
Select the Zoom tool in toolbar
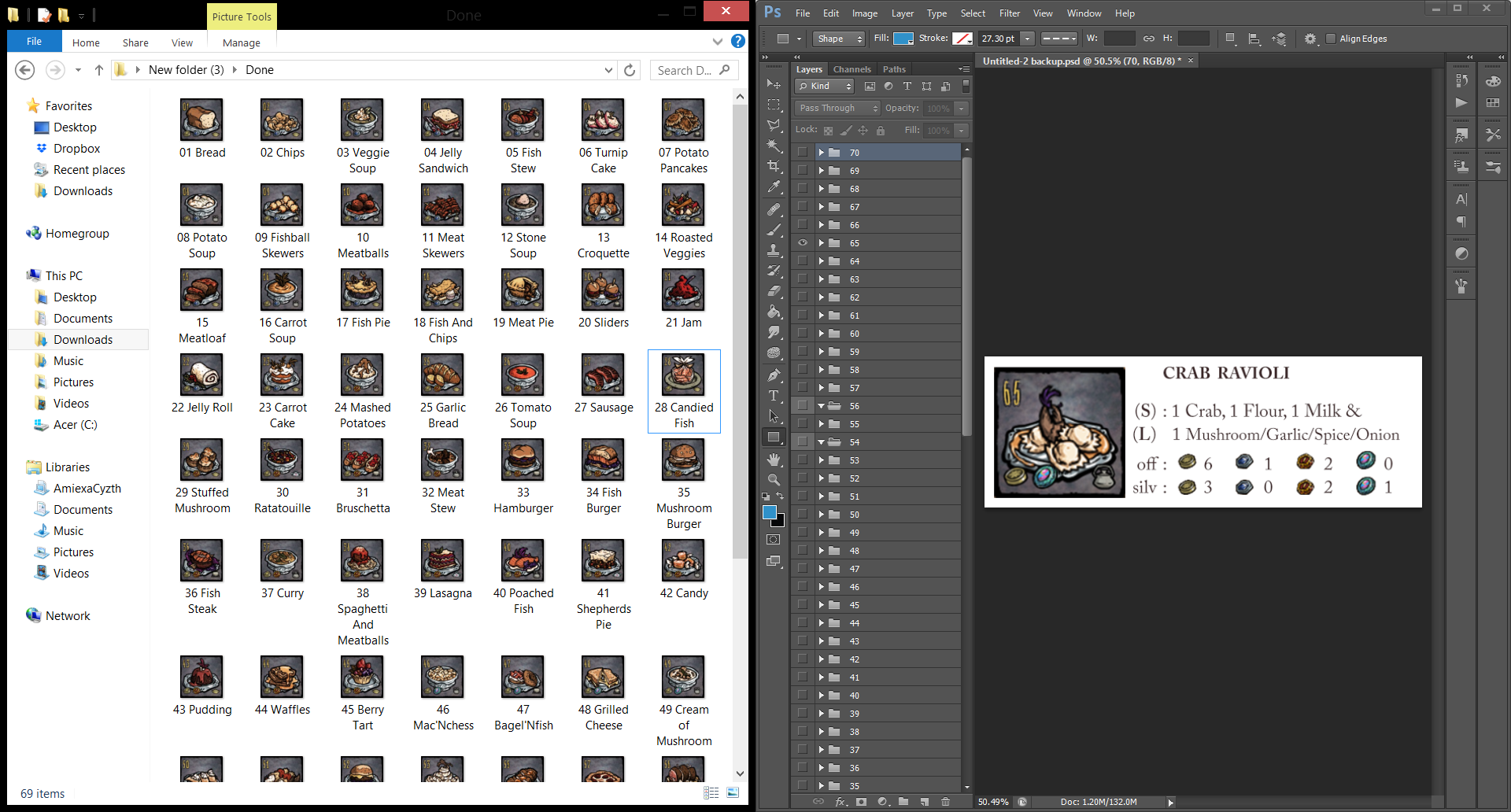point(774,479)
